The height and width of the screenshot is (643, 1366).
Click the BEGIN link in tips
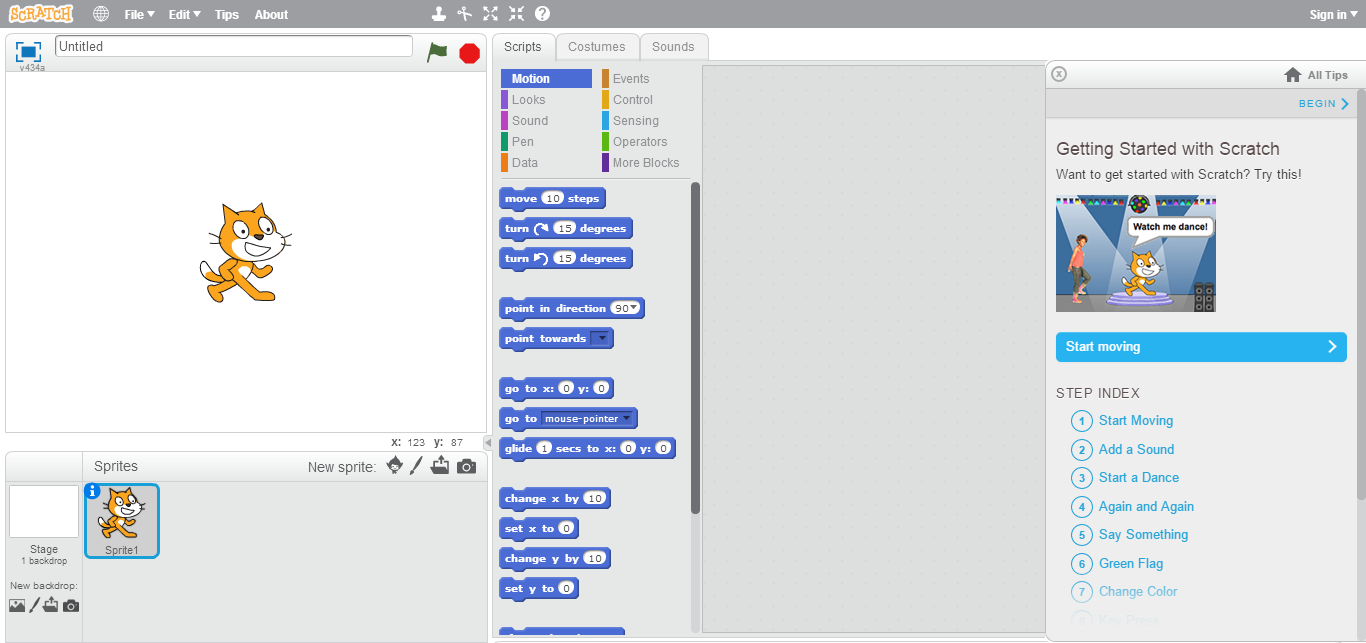1324,104
